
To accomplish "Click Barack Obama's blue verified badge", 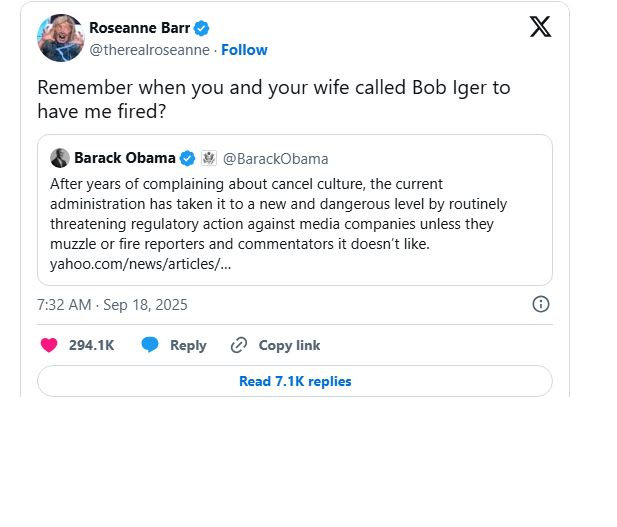I will (187, 158).
